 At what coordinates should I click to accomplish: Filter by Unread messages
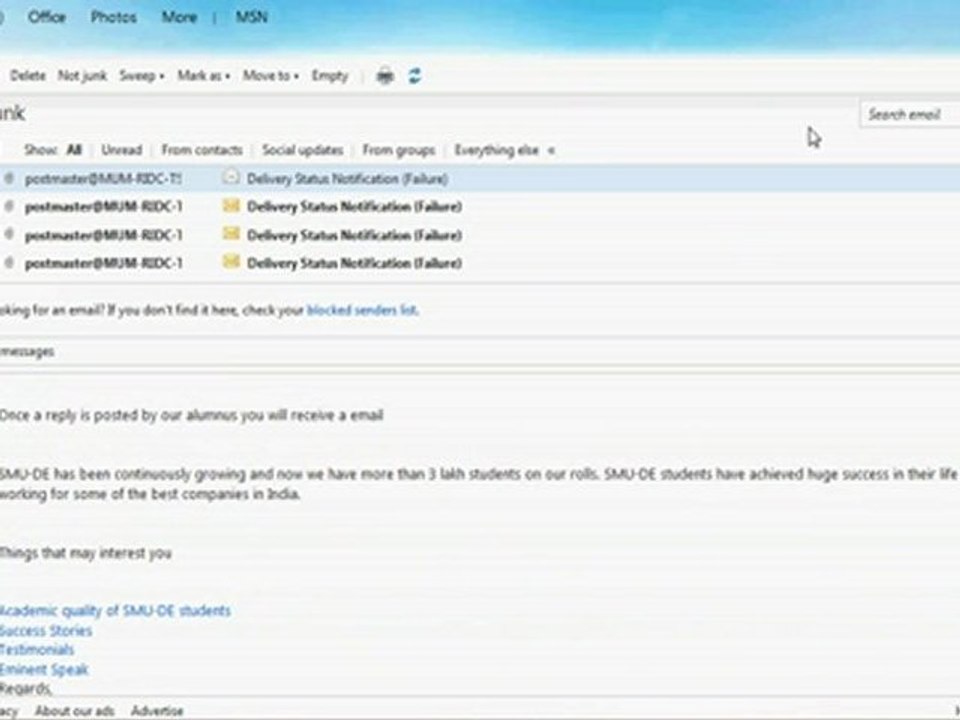pyautogui.click(x=121, y=150)
